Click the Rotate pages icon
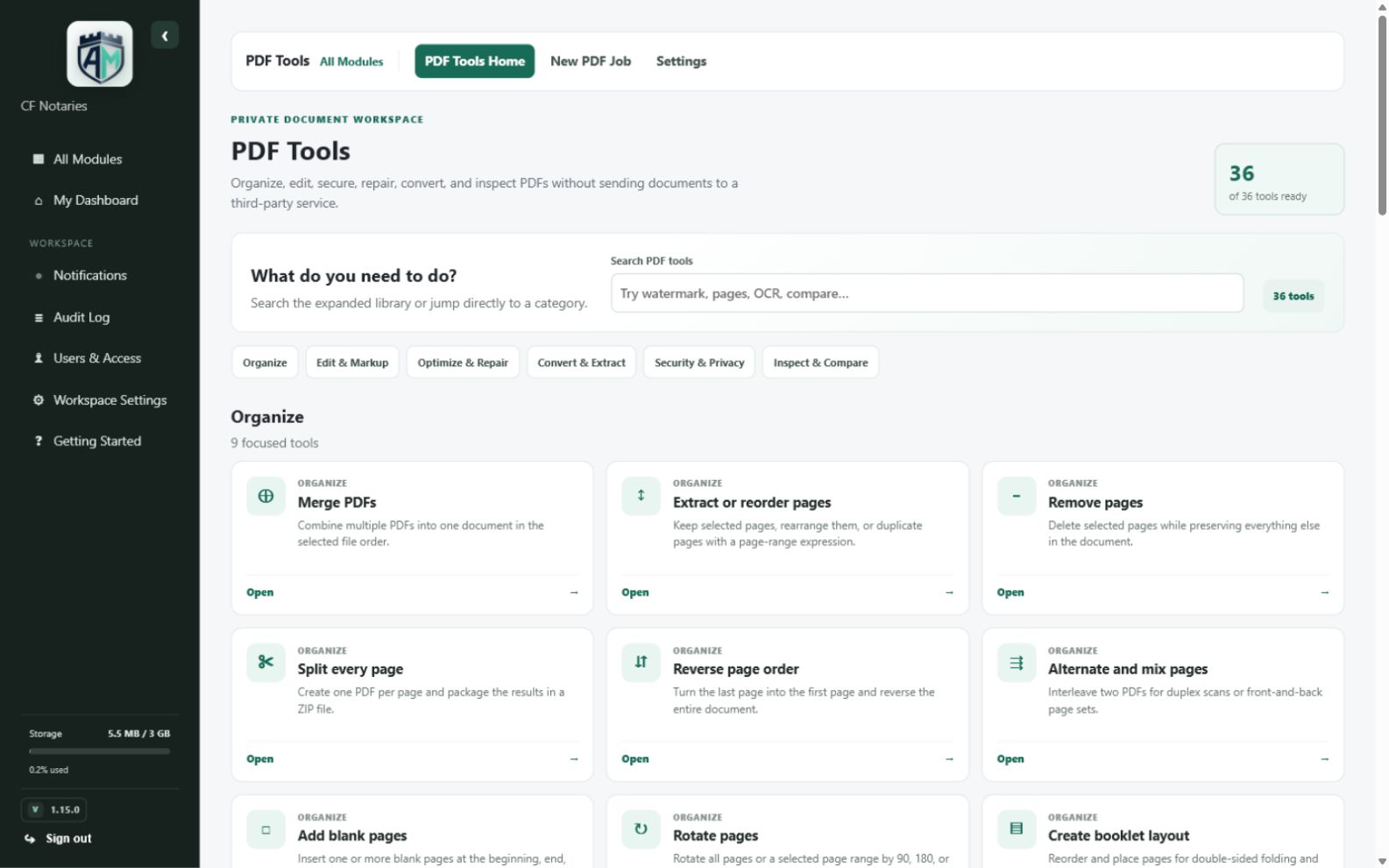The image size is (1389, 868). click(641, 829)
